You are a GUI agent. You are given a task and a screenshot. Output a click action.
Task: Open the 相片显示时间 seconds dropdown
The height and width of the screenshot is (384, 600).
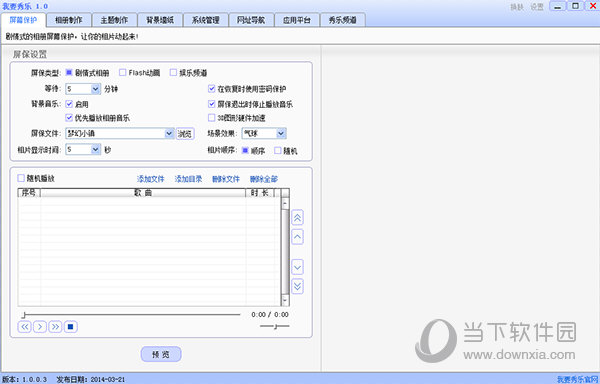(x=96, y=149)
